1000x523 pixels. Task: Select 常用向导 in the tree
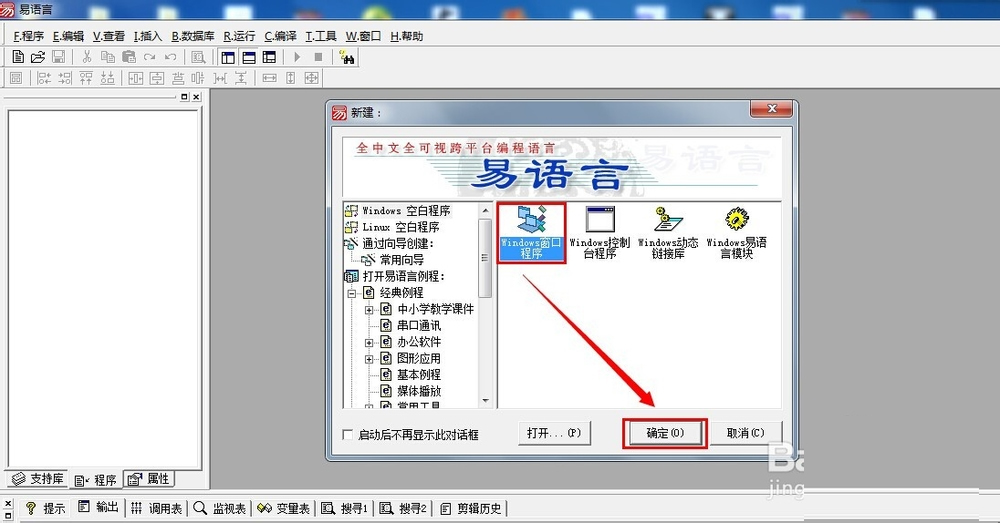[x=401, y=260]
